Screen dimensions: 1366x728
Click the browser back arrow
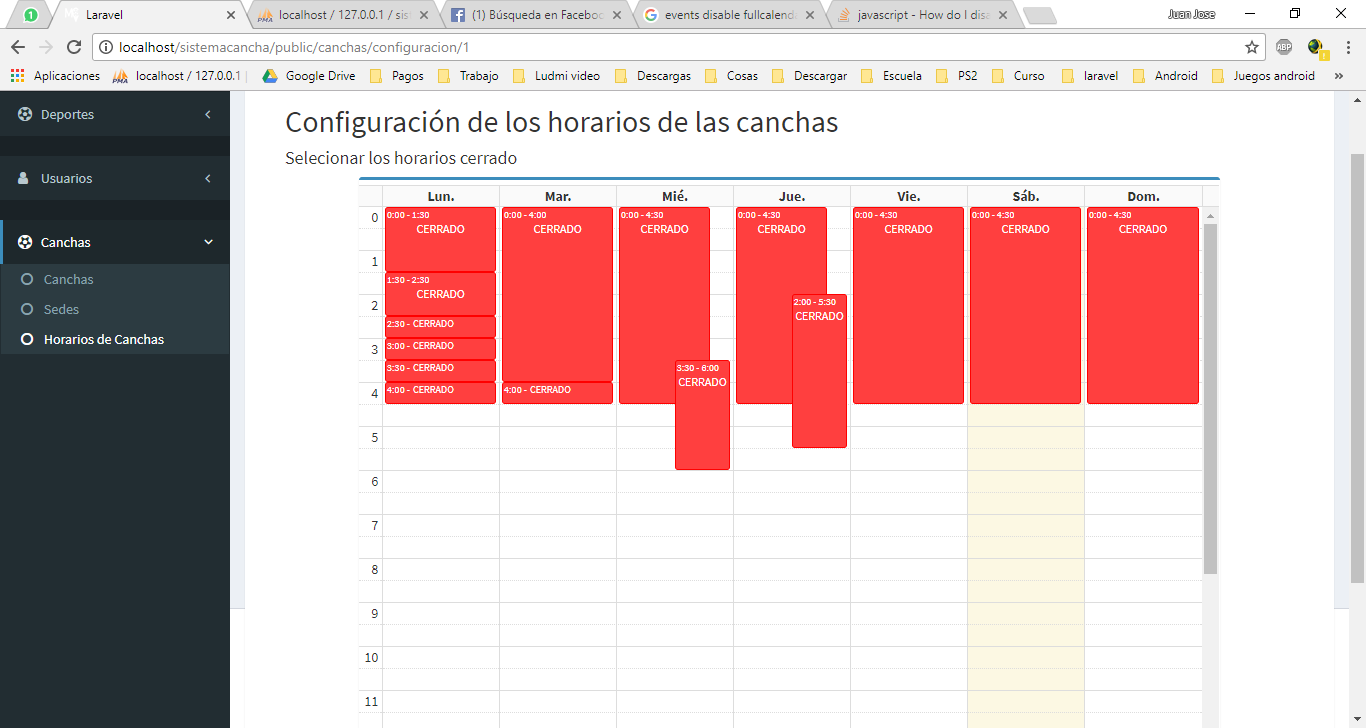(18, 47)
